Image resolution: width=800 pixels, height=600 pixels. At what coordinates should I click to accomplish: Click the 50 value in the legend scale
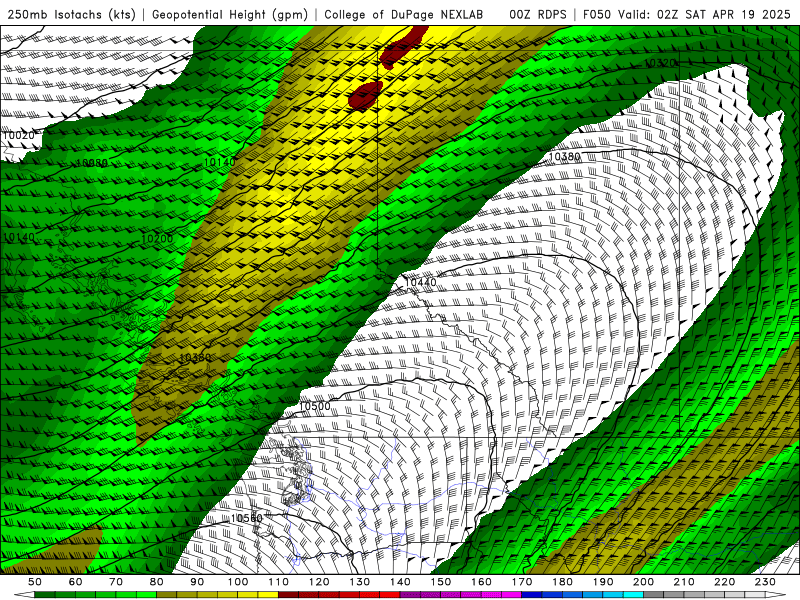(35, 582)
